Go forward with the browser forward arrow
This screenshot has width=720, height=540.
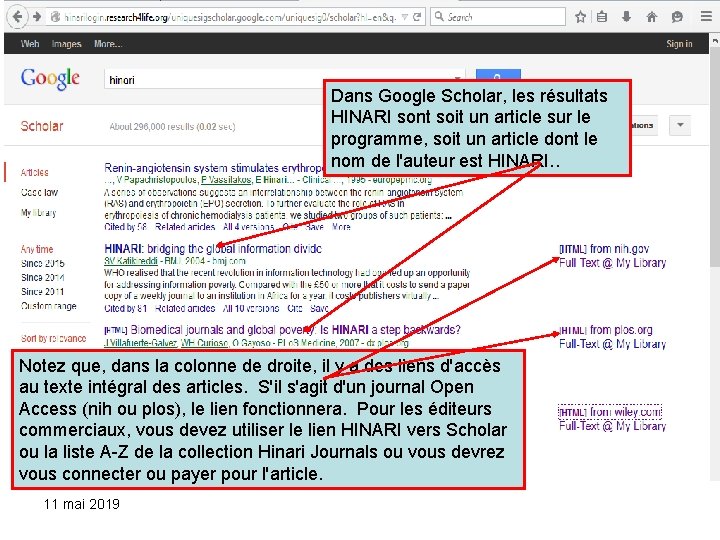click(37, 17)
